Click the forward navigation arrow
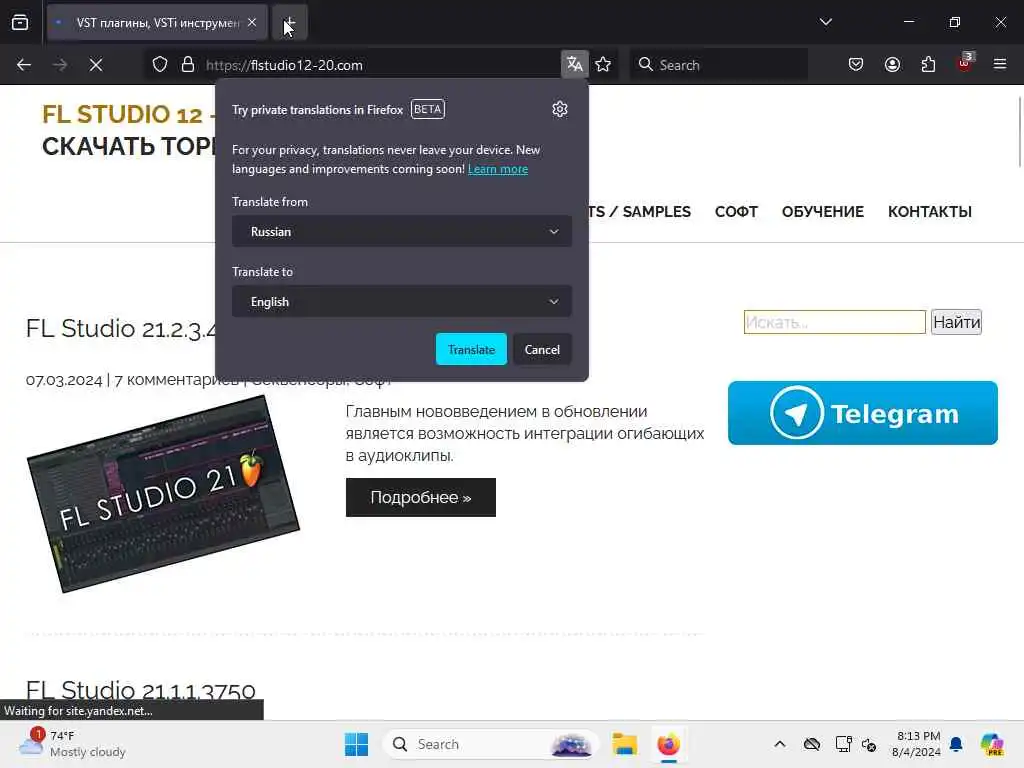 (x=60, y=65)
